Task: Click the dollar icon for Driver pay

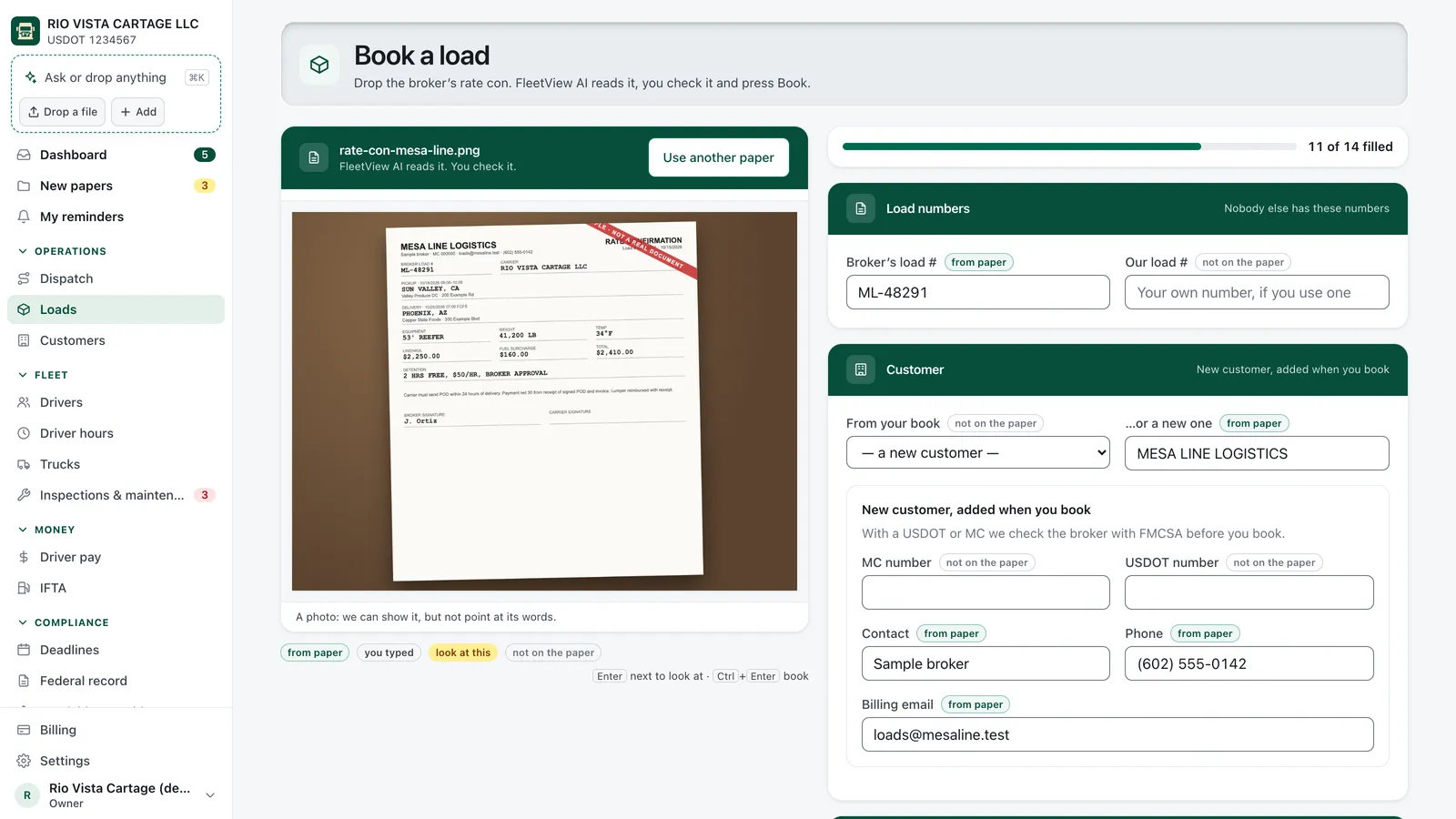Action: [x=24, y=557]
